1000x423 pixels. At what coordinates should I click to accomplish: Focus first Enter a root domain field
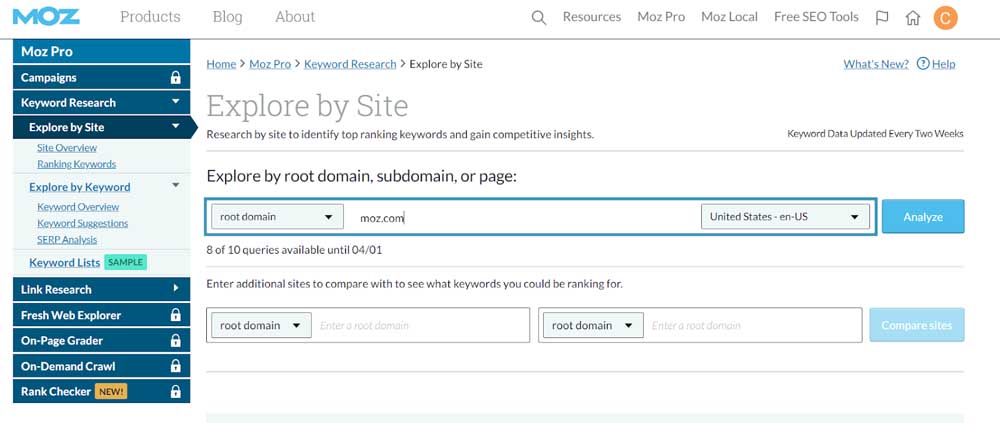pos(421,325)
